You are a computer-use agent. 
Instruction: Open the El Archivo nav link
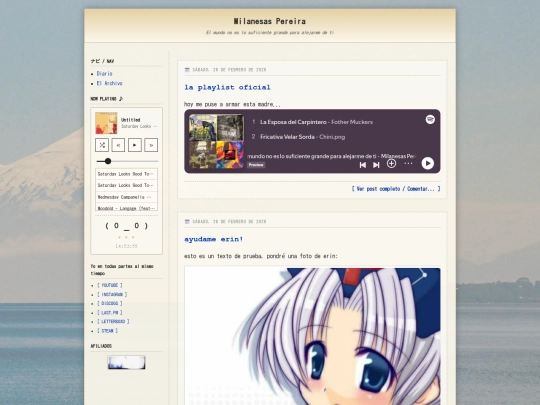click(110, 83)
